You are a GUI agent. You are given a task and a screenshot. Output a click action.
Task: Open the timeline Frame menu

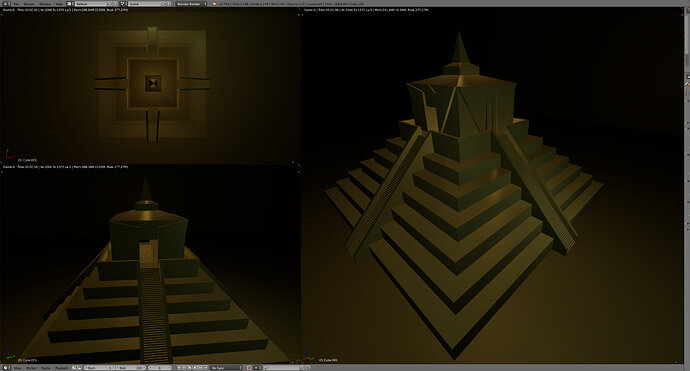pos(45,367)
